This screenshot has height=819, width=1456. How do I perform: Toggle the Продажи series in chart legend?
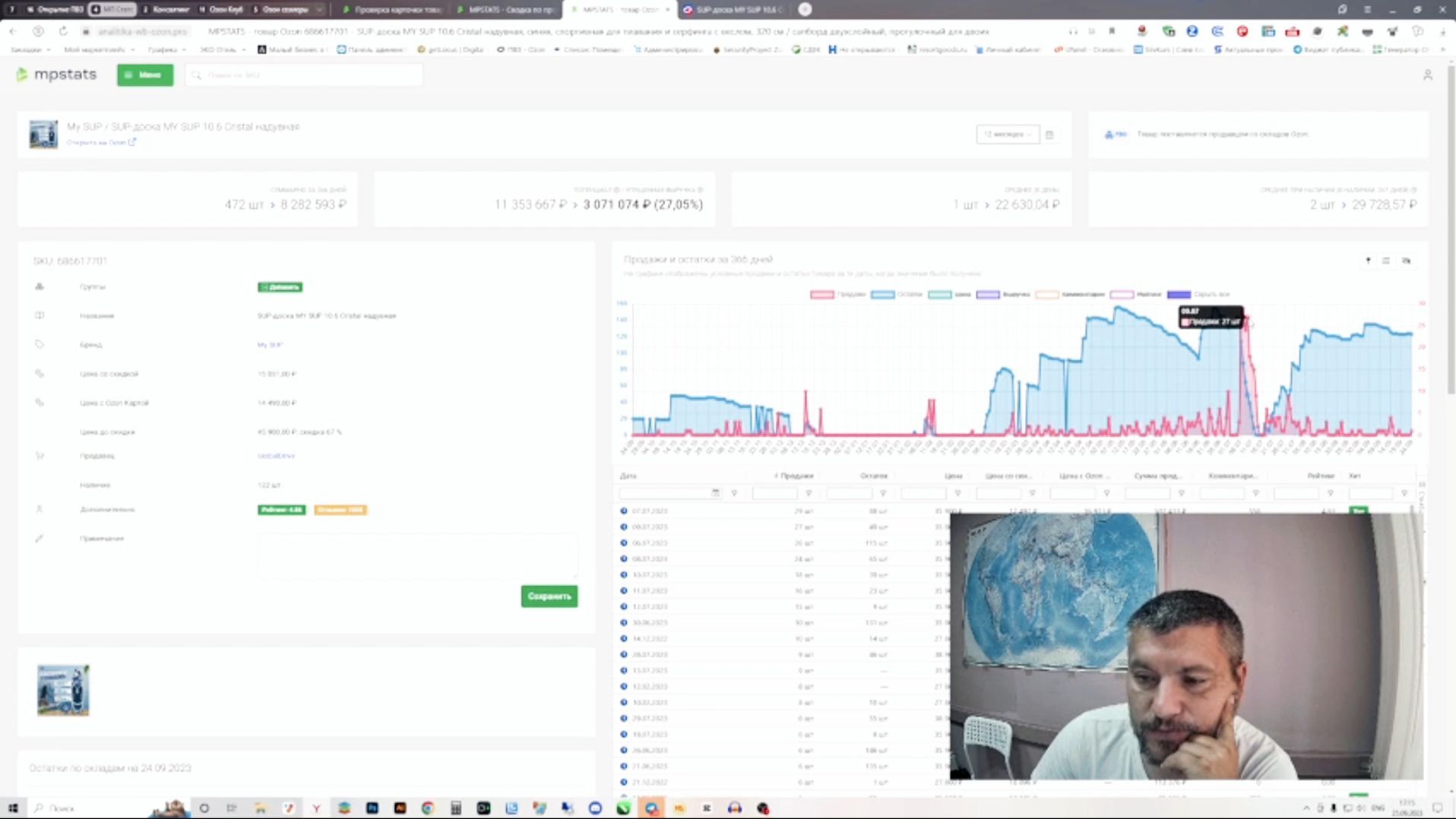[x=837, y=294]
